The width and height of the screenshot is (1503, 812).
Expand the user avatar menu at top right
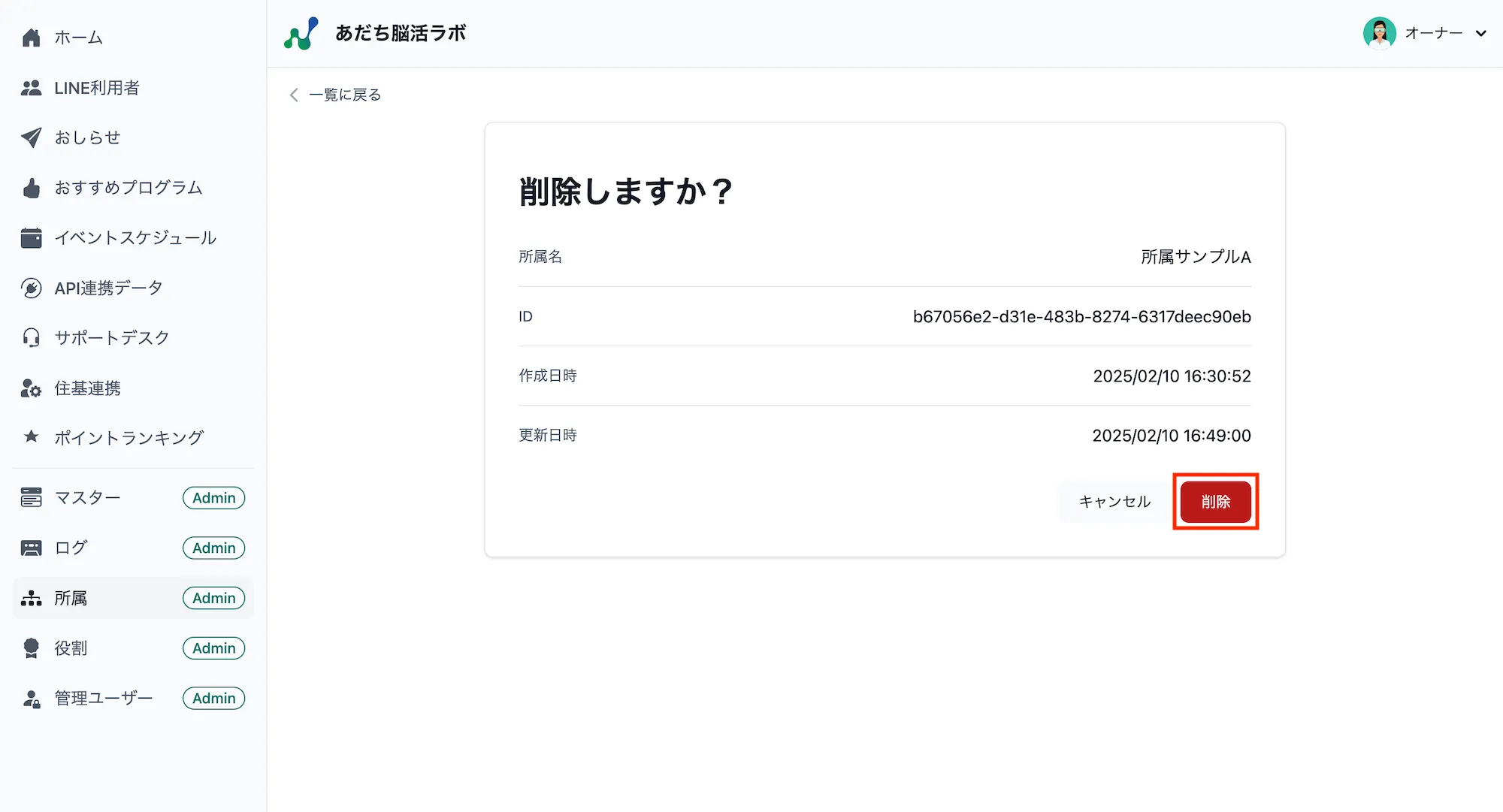point(1380,32)
